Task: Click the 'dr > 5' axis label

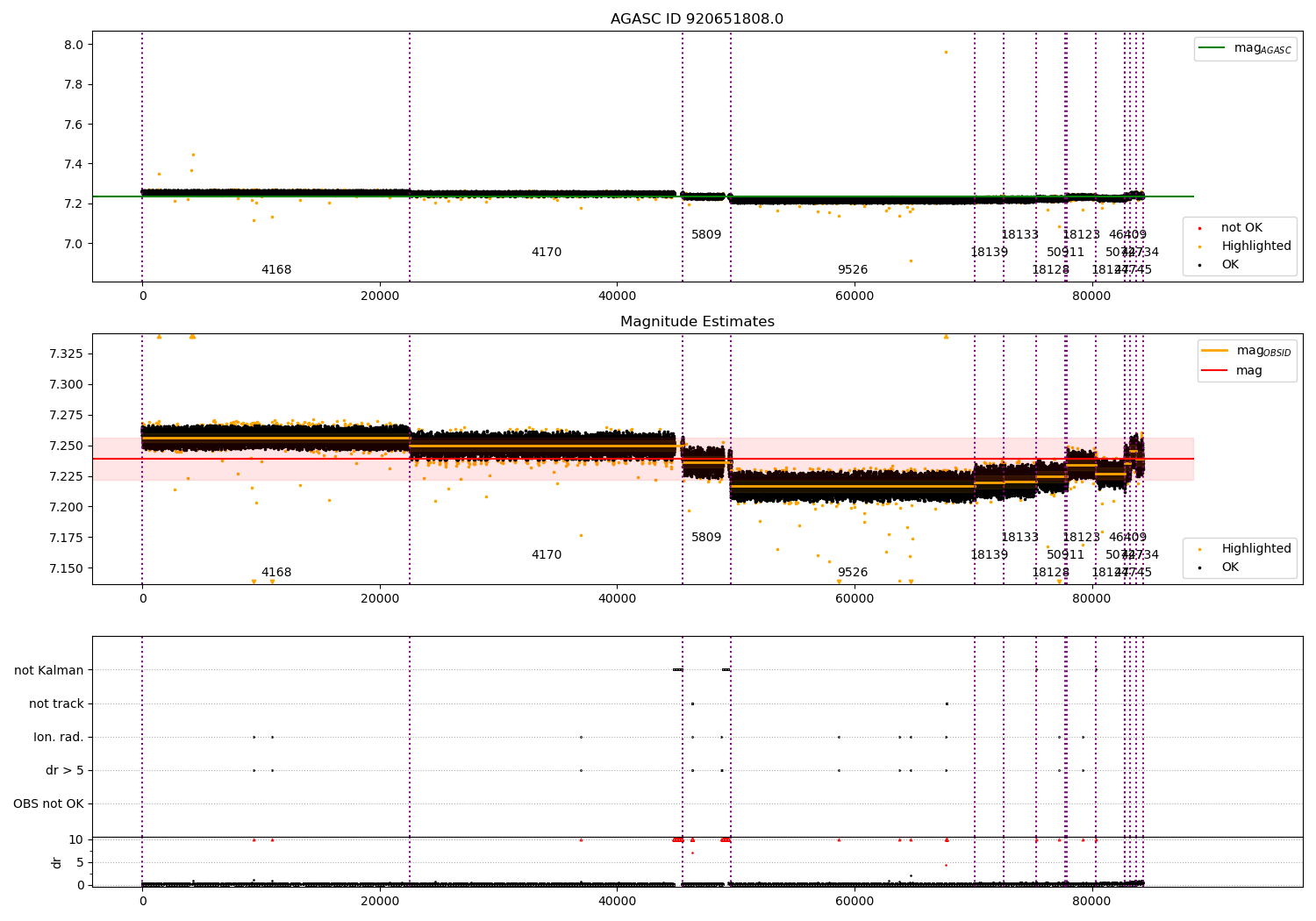Action: pyautogui.click(x=65, y=770)
